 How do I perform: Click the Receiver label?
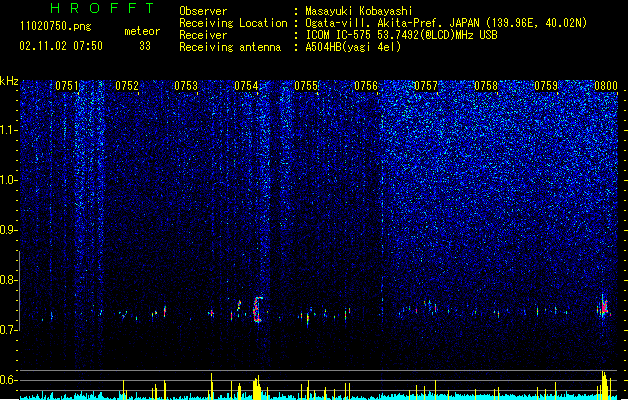point(203,35)
